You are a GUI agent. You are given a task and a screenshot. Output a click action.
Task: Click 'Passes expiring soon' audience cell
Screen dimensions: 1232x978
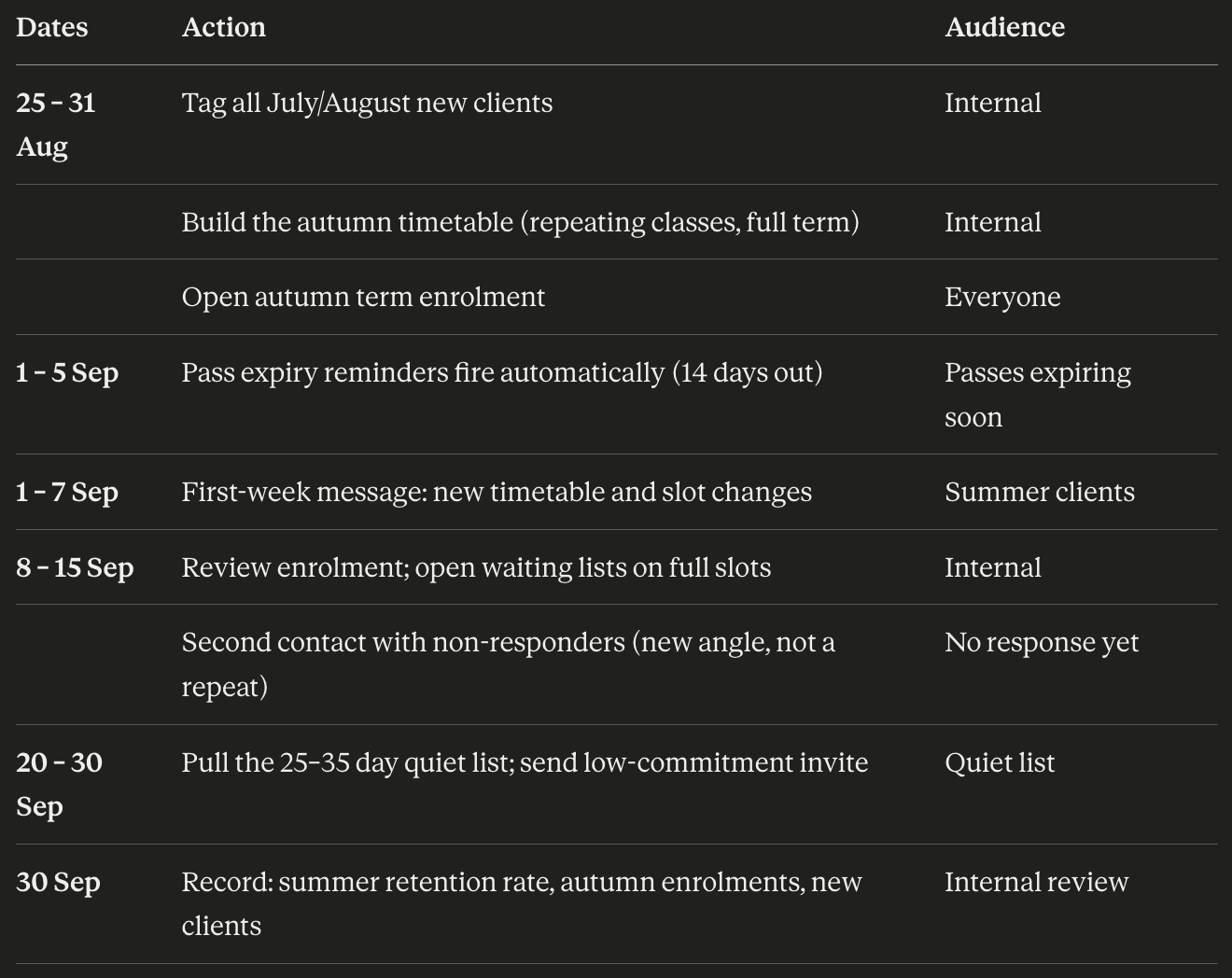coord(1038,395)
